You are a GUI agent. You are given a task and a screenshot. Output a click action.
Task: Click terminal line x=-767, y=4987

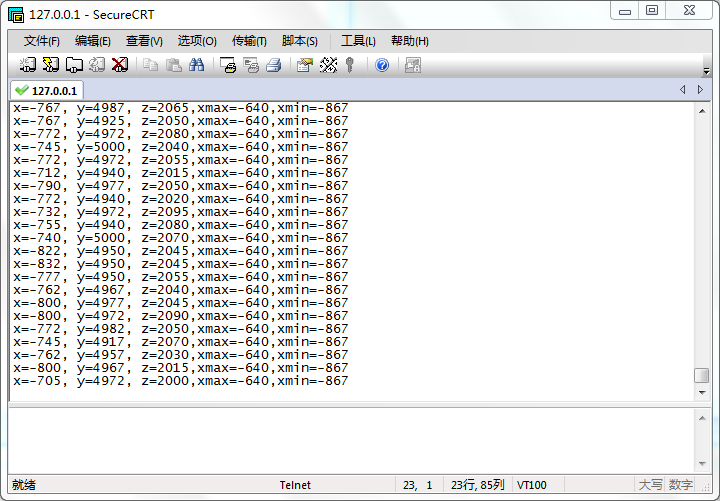(180, 108)
